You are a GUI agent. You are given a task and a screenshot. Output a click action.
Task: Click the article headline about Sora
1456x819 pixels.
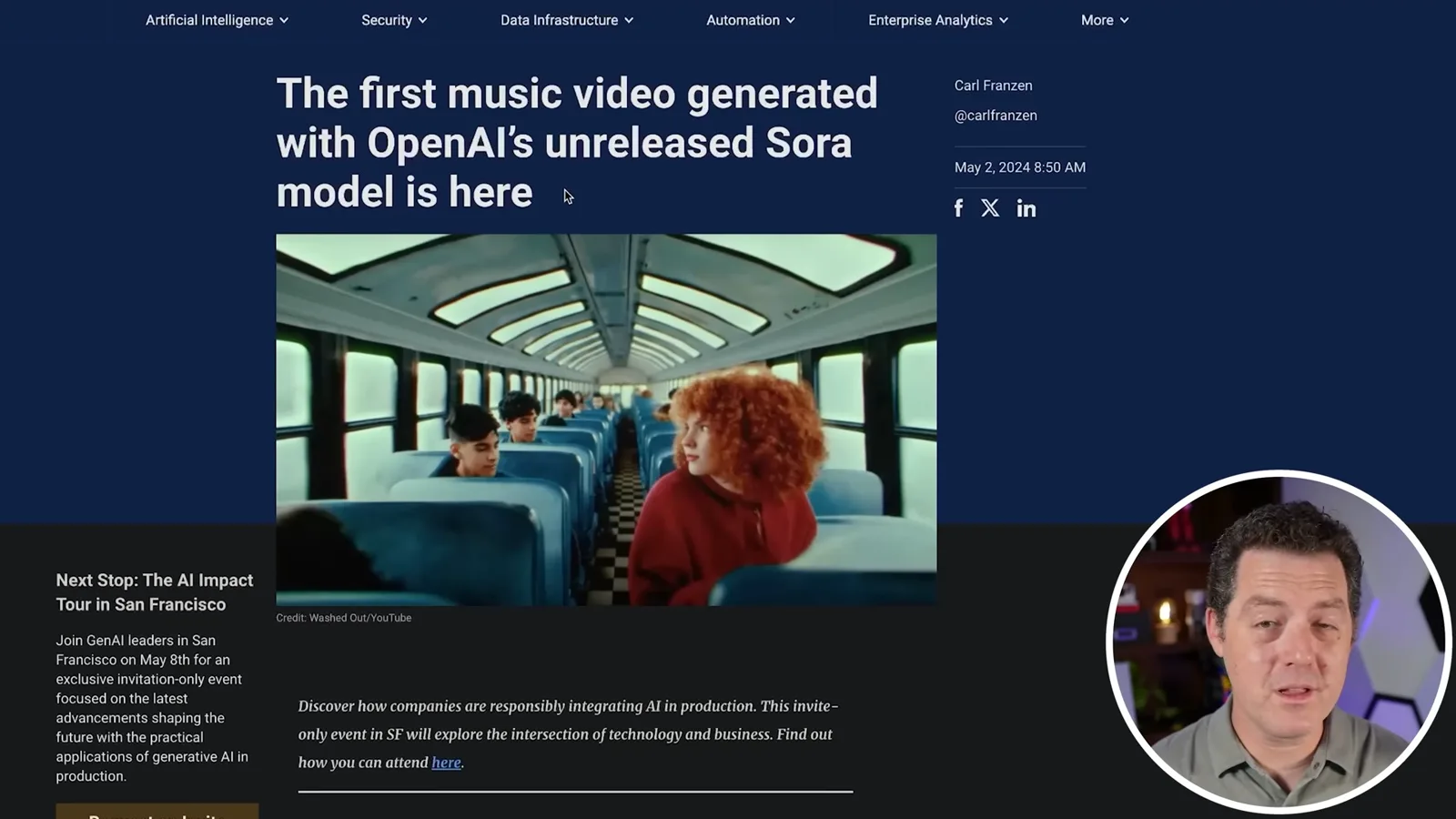point(577,143)
